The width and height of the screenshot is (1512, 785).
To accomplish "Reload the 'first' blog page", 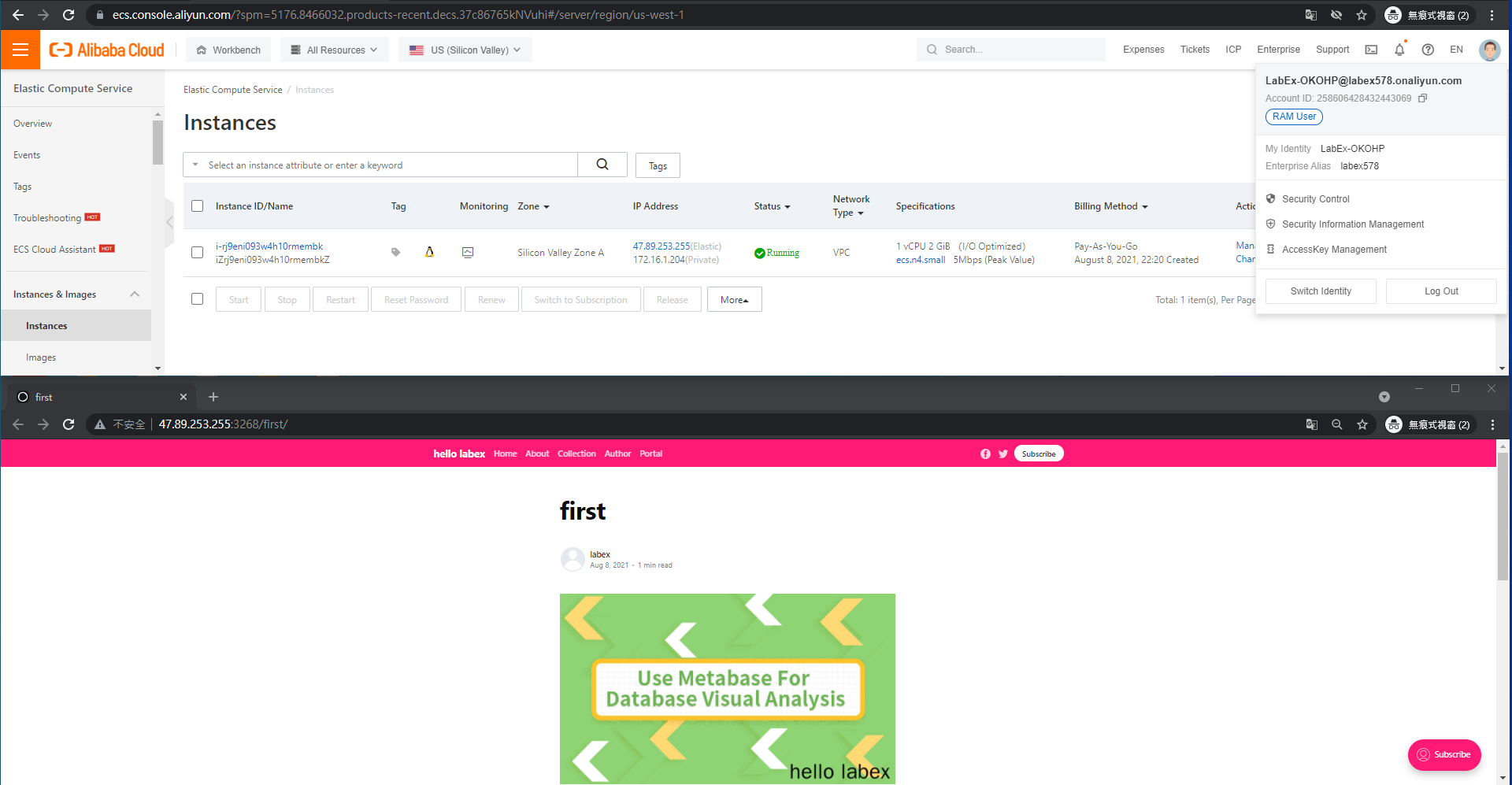I will [69, 424].
